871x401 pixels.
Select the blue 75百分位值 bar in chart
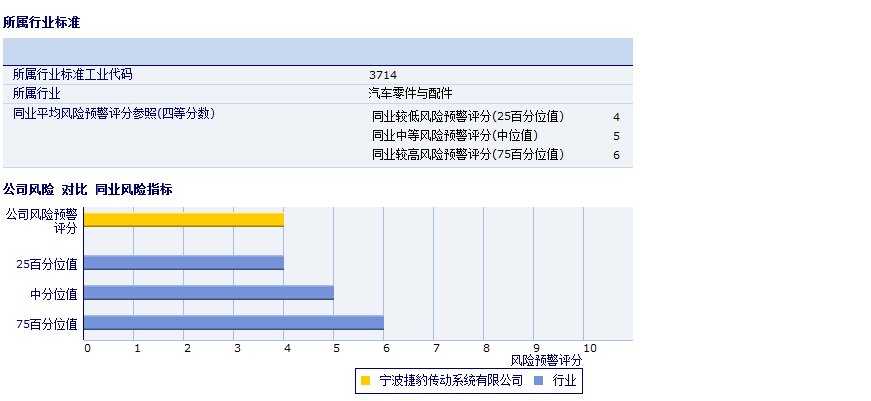pyautogui.click(x=233, y=323)
